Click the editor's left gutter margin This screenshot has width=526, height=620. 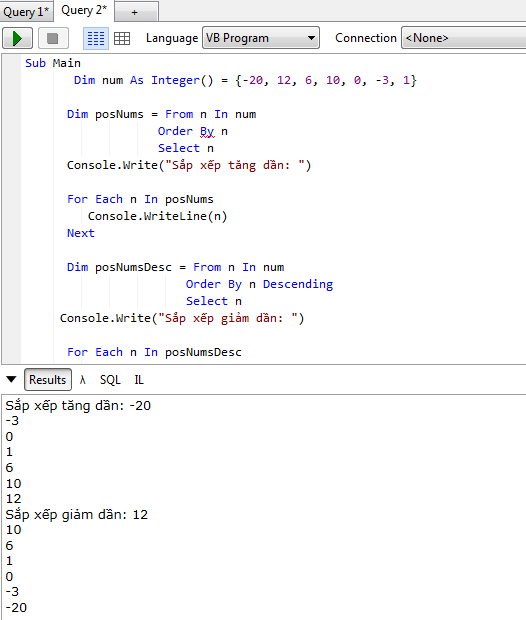pyautogui.click(x=11, y=209)
